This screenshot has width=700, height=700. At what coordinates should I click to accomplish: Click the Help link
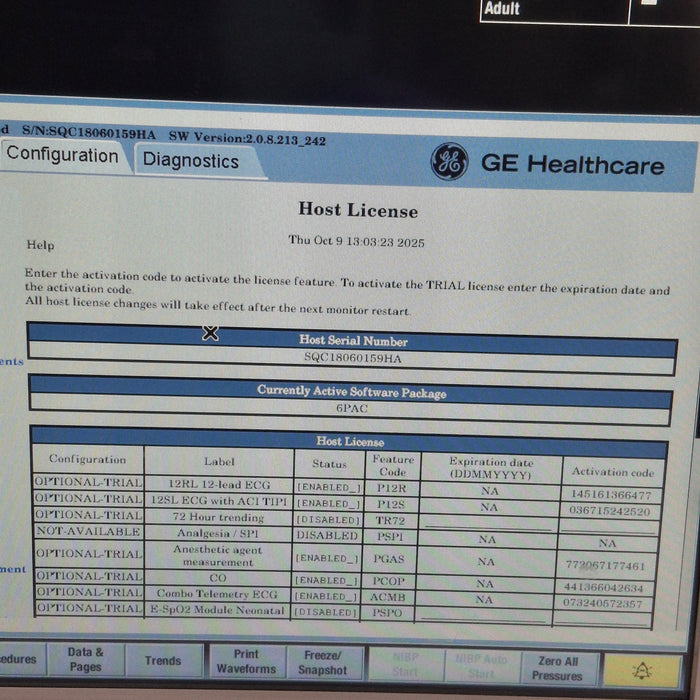coord(40,245)
